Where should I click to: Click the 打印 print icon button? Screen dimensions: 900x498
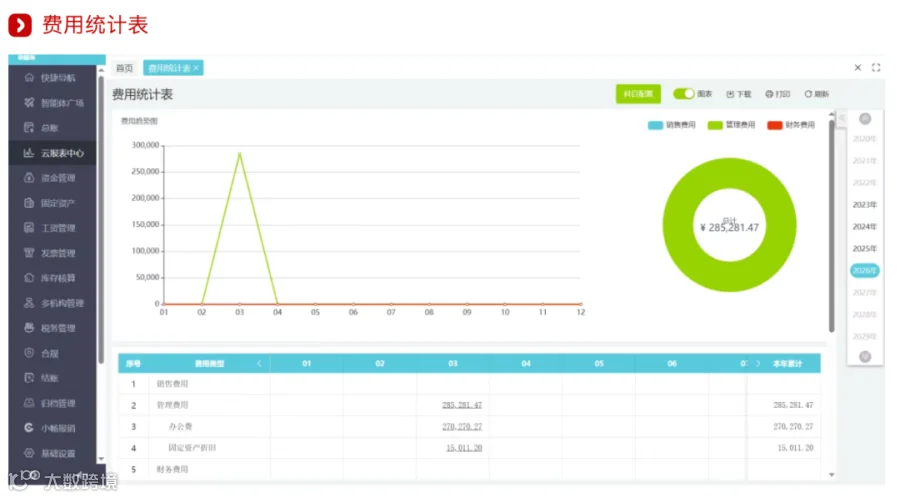click(778, 94)
